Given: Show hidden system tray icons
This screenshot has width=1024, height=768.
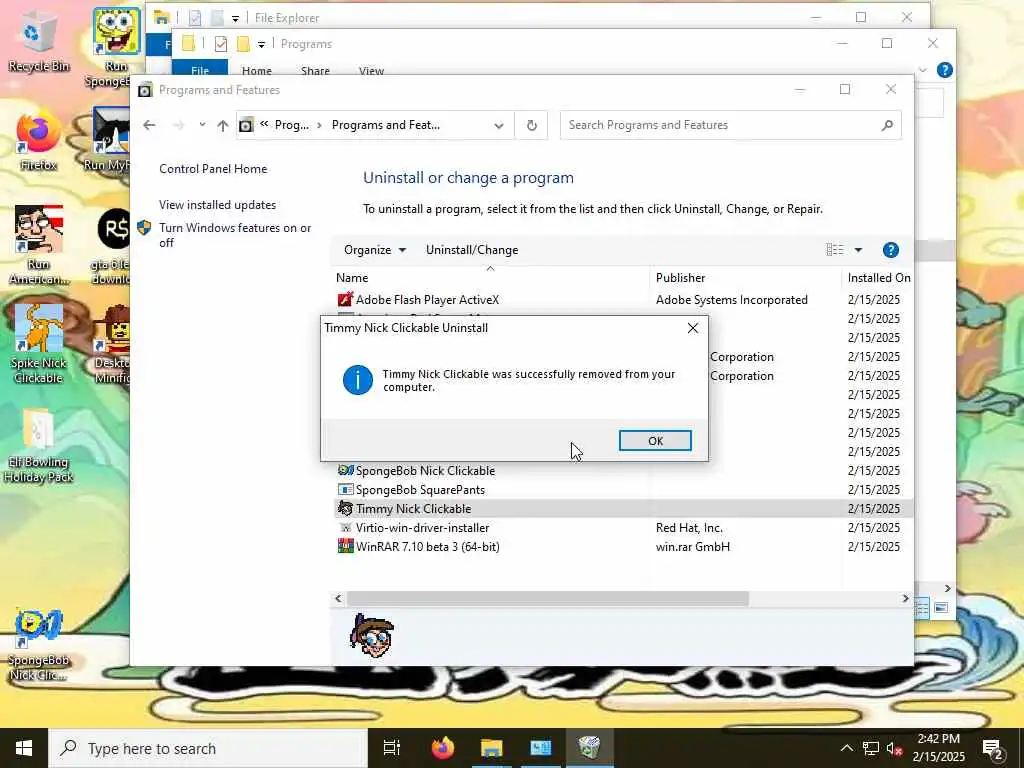Looking at the screenshot, I should 846,748.
